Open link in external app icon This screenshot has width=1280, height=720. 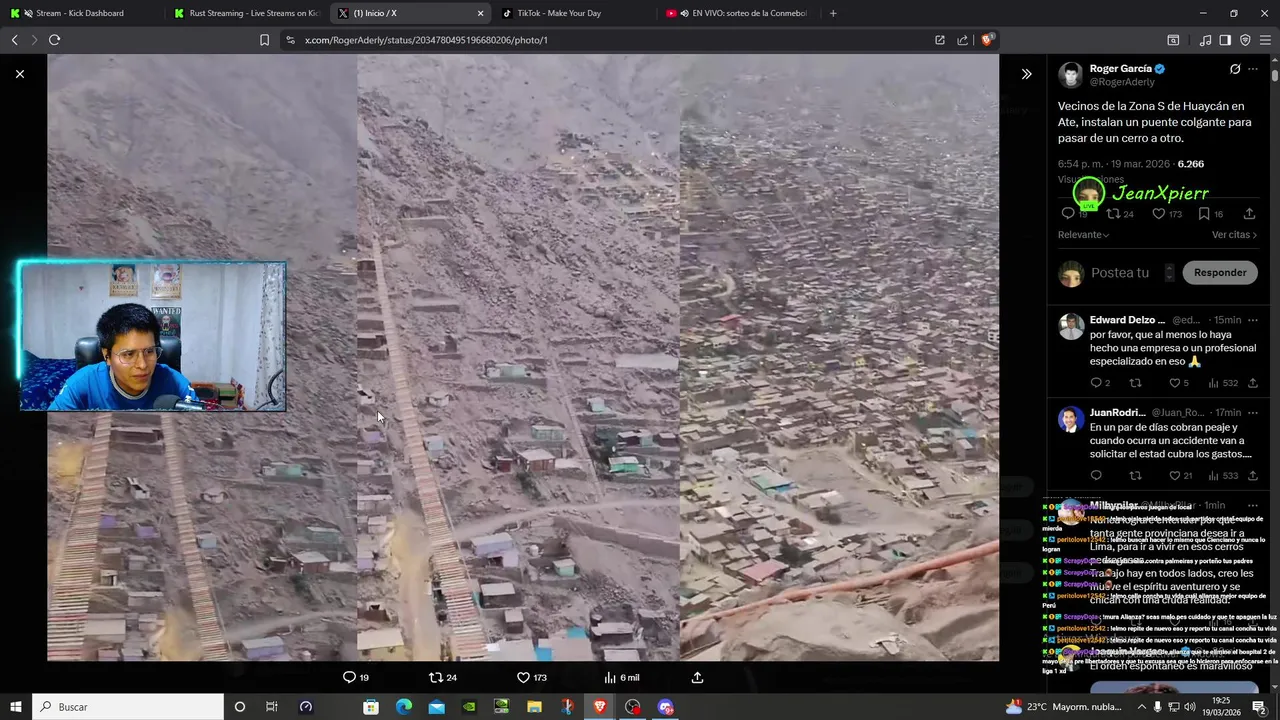pyautogui.click(x=940, y=40)
